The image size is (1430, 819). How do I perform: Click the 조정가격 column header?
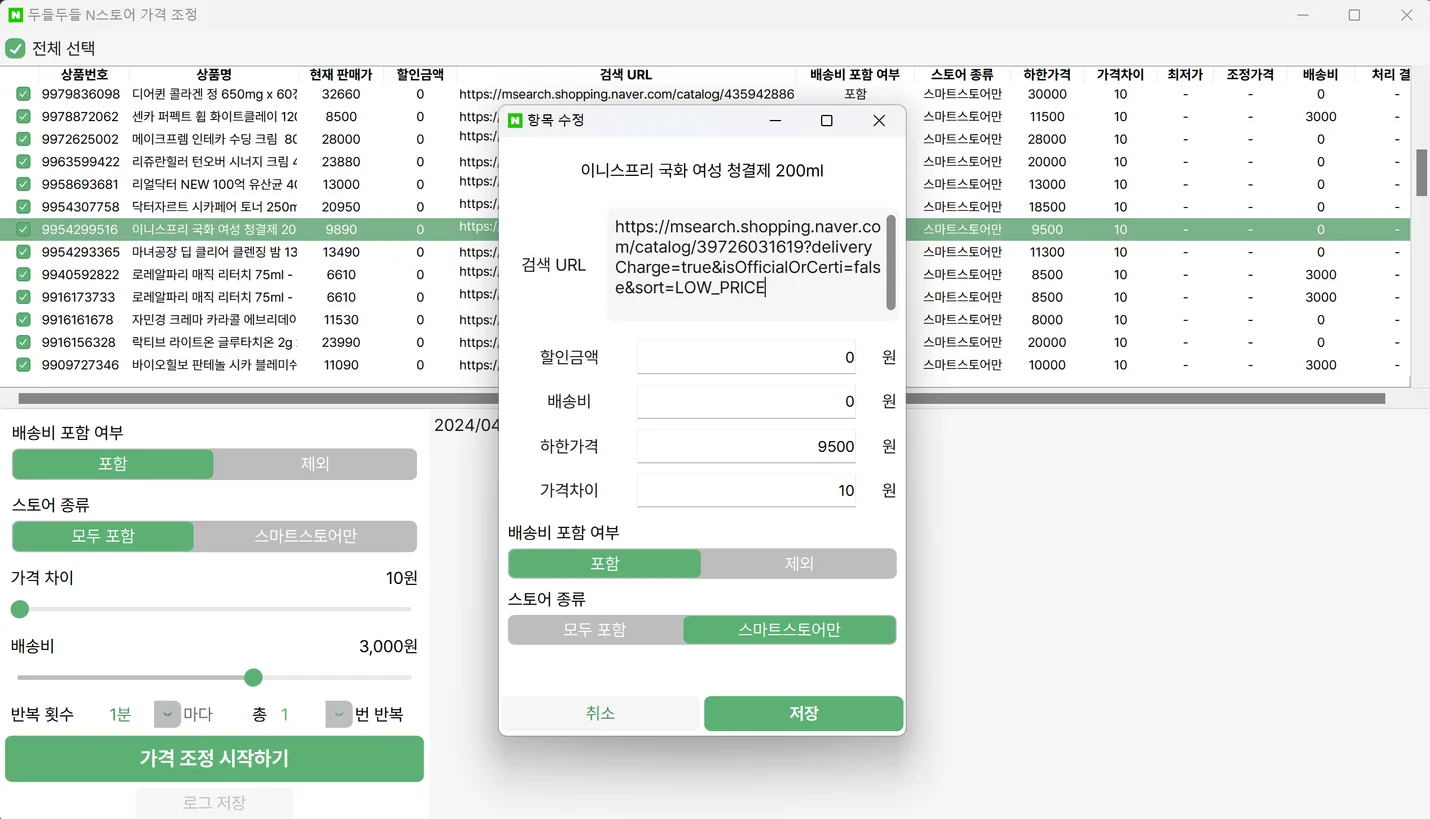click(1250, 75)
